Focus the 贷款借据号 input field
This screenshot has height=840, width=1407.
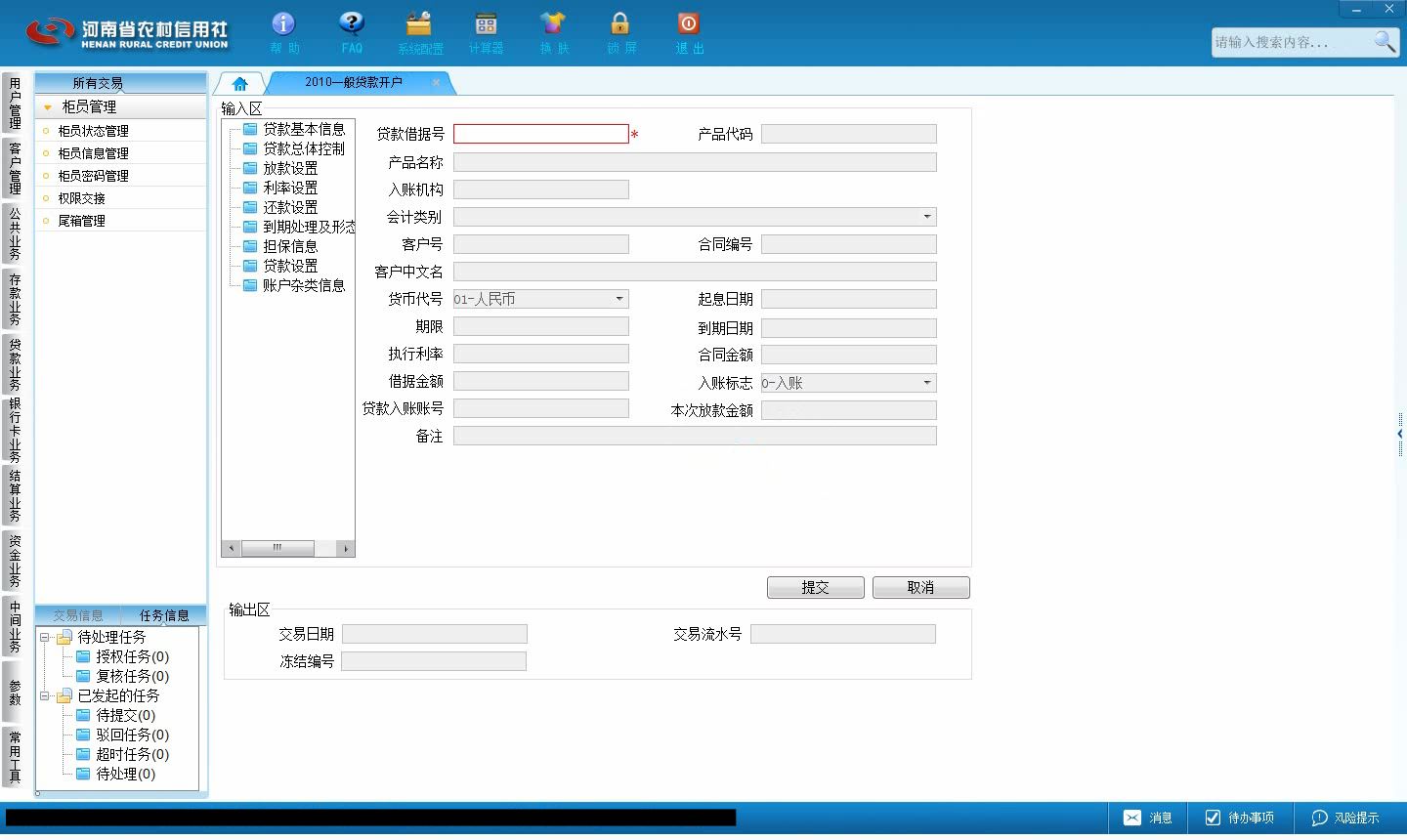click(x=540, y=134)
